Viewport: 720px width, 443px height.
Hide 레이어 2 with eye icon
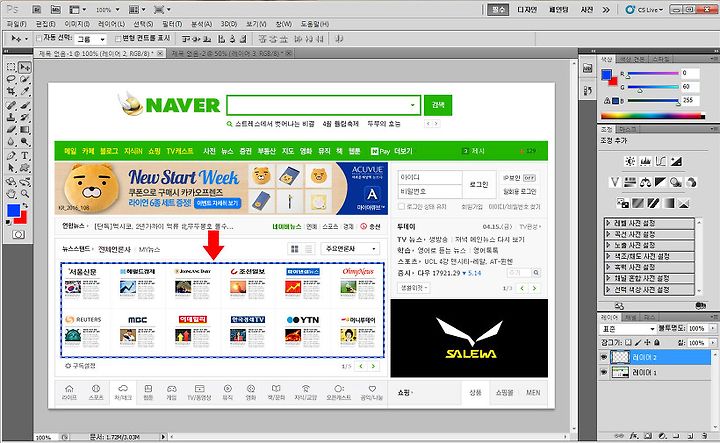(603, 357)
